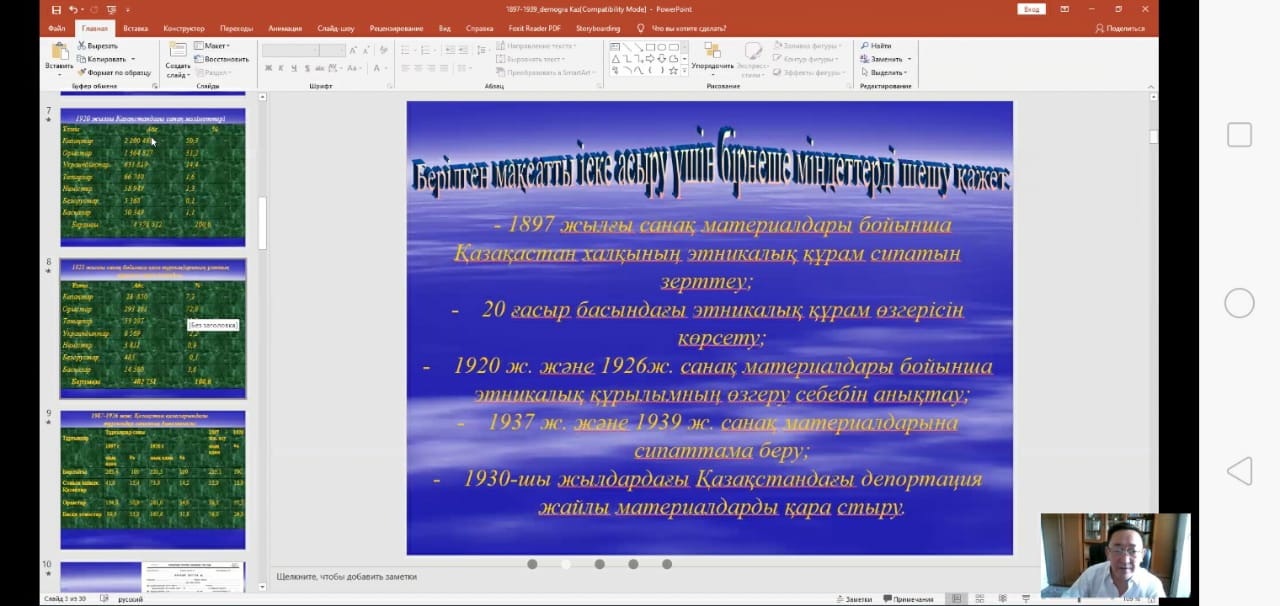Screen dimensions: 1280x606
Task: Click the Save icon in quick access toolbar
Action: (x=58, y=9)
